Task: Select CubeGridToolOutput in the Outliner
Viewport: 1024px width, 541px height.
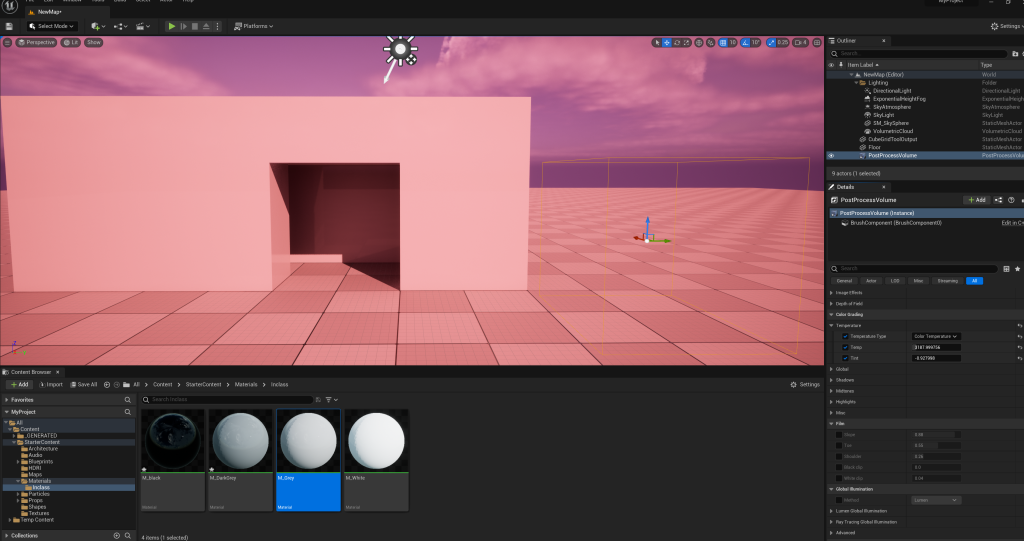Action: (892, 139)
